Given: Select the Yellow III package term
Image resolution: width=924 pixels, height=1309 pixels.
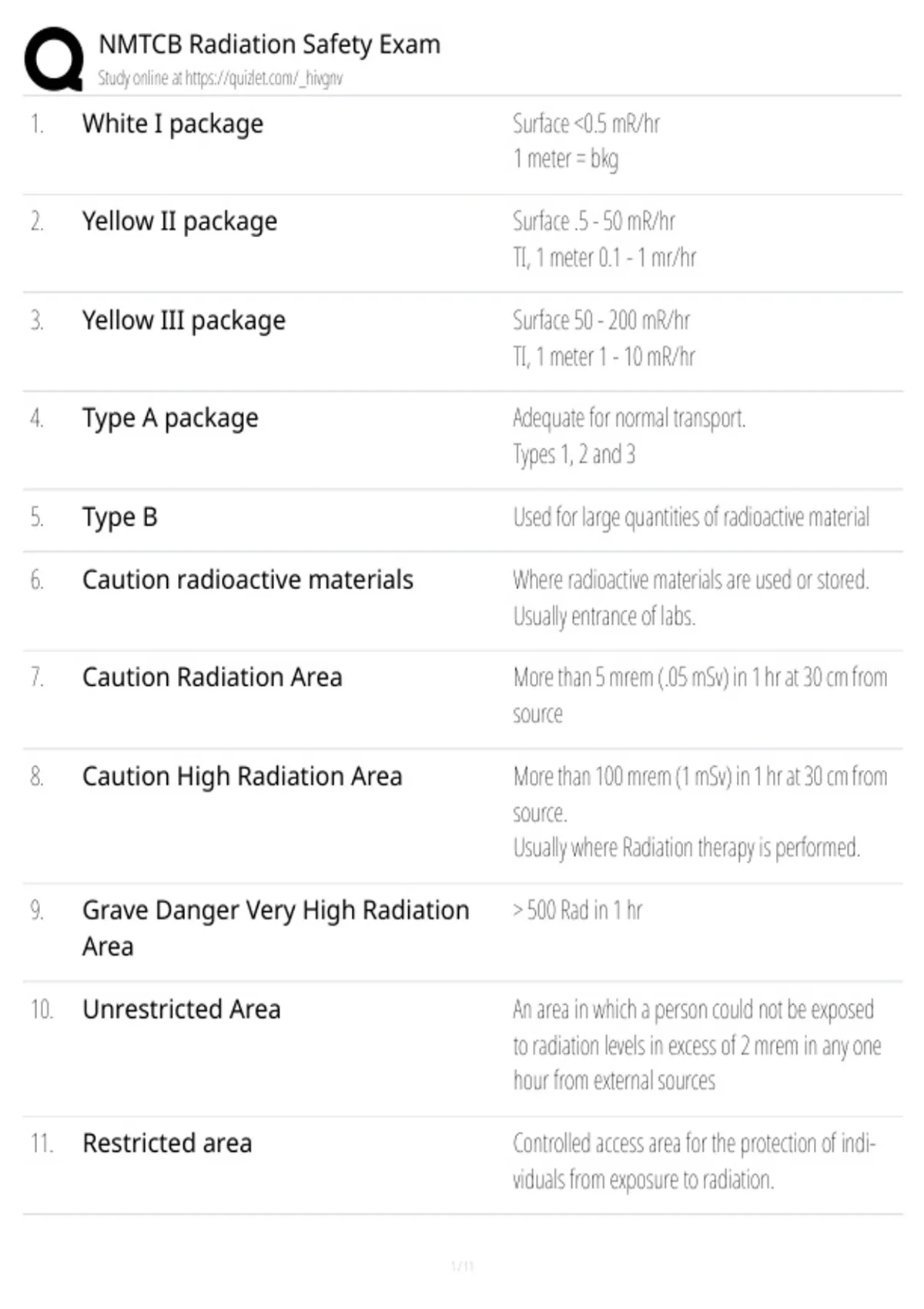Looking at the screenshot, I should pos(184,320).
